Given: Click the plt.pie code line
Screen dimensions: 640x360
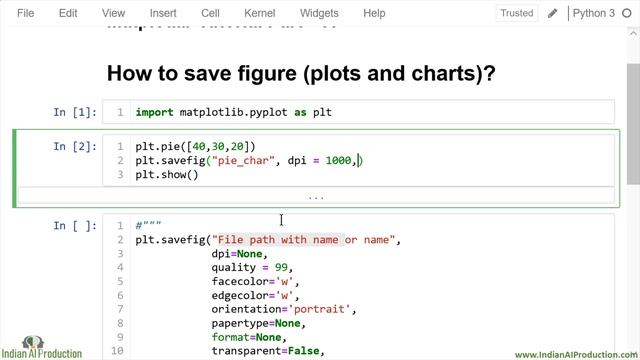Looking at the screenshot, I should point(195,147).
